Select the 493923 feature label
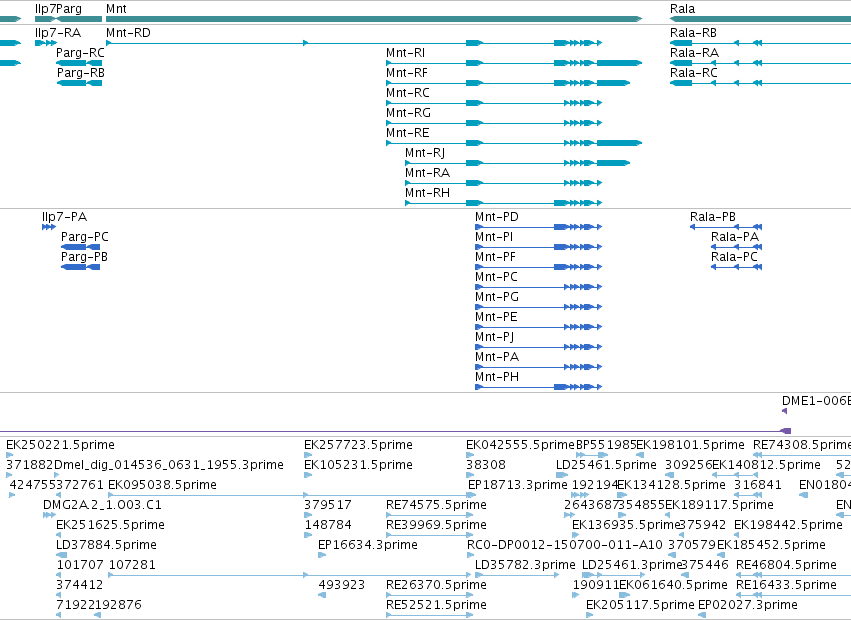The height and width of the screenshot is (620, 851). (342, 585)
